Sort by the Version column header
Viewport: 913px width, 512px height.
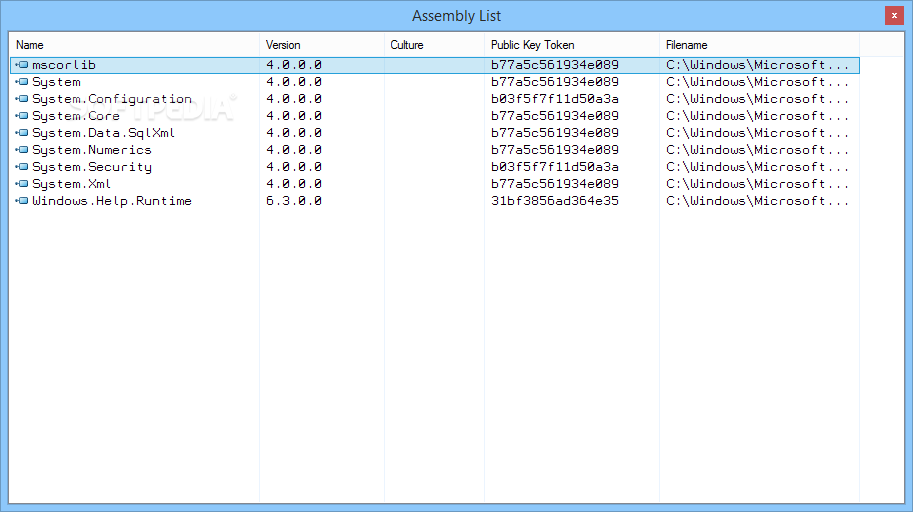pyautogui.click(x=321, y=45)
